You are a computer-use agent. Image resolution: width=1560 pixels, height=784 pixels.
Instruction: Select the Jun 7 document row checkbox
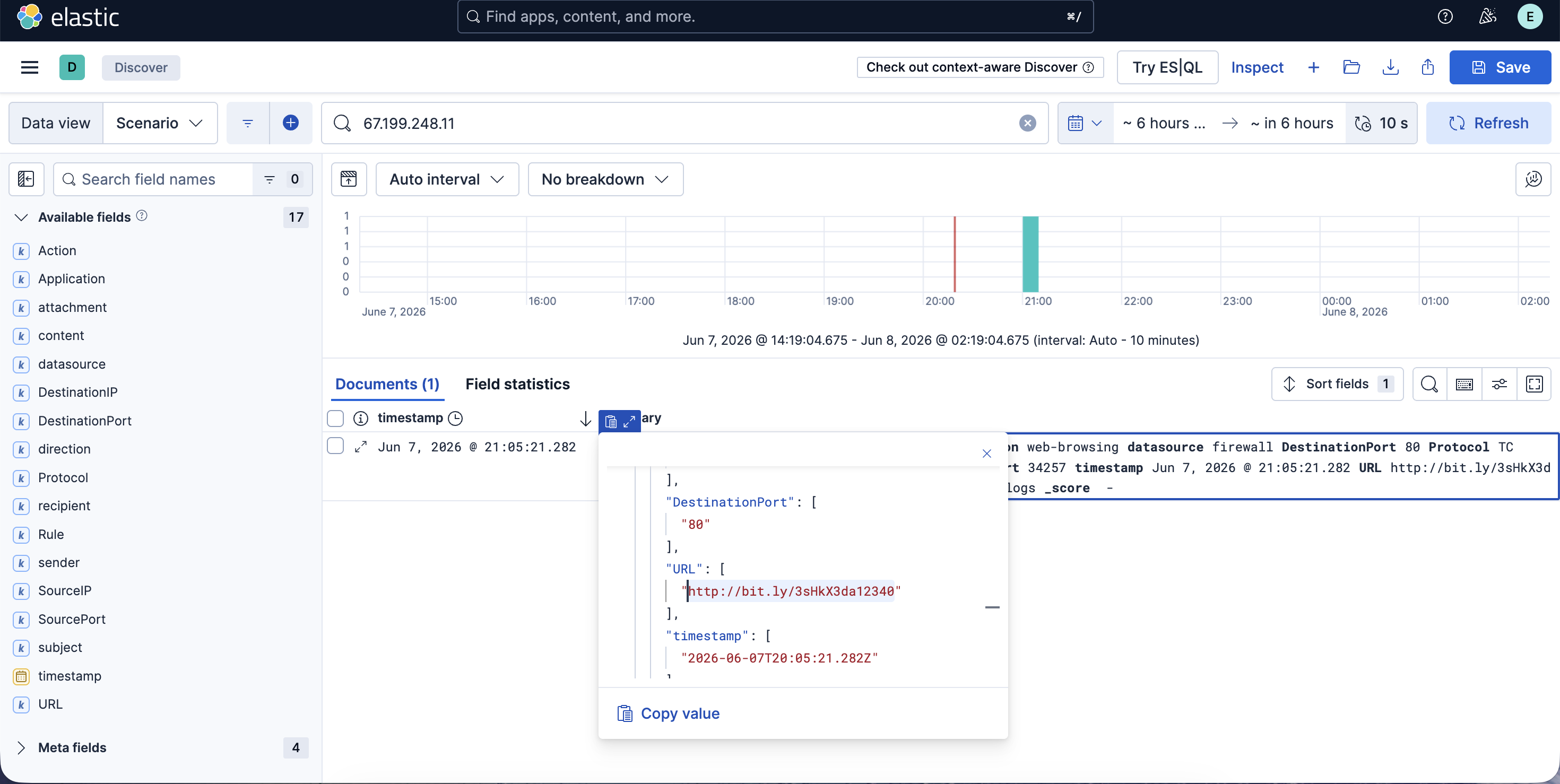pyautogui.click(x=335, y=446)
